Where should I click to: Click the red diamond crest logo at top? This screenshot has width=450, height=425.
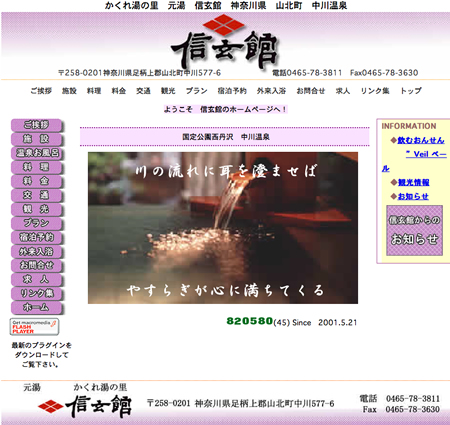pyautogui.click(x=224, y=25)
